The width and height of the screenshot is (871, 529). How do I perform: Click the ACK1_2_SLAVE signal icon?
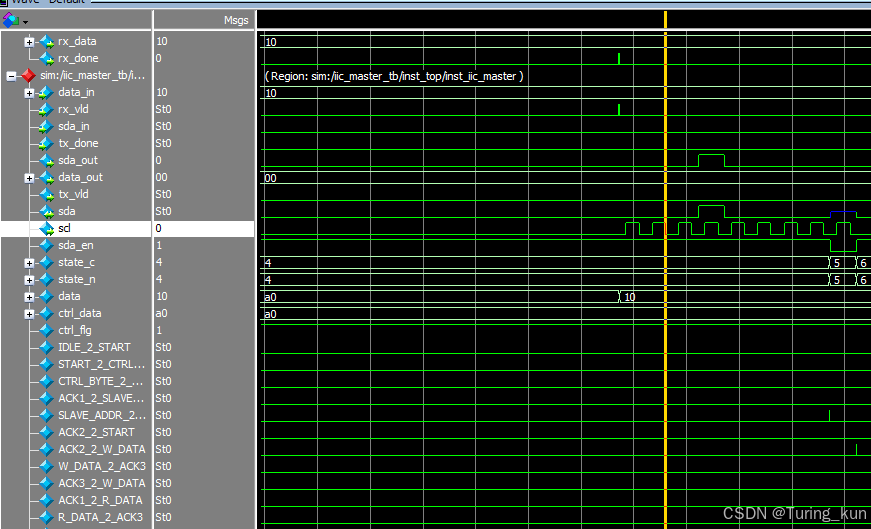coord(47,398)
